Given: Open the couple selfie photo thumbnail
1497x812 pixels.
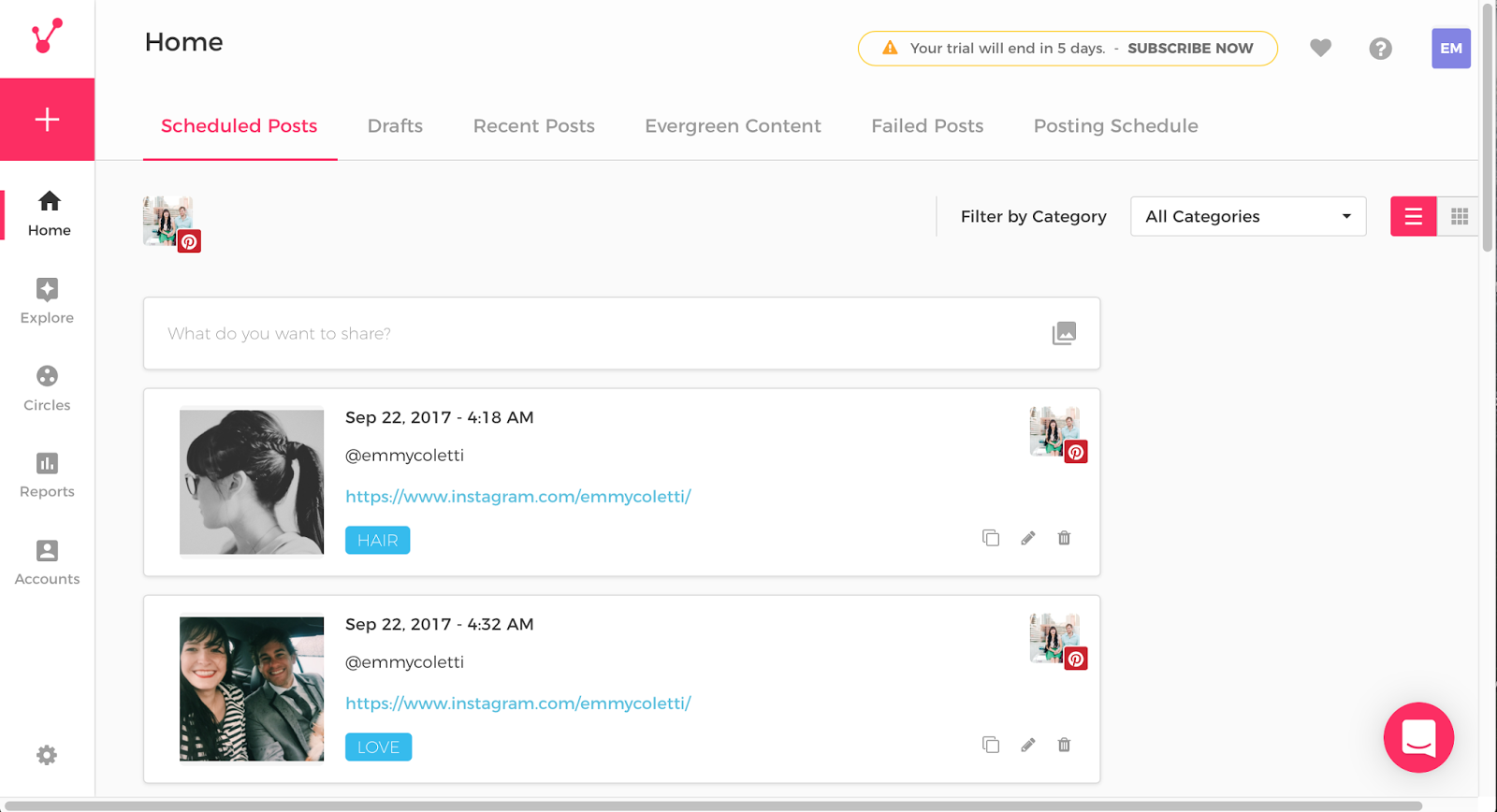Looking at the screenshot, I should pos(252,689).
